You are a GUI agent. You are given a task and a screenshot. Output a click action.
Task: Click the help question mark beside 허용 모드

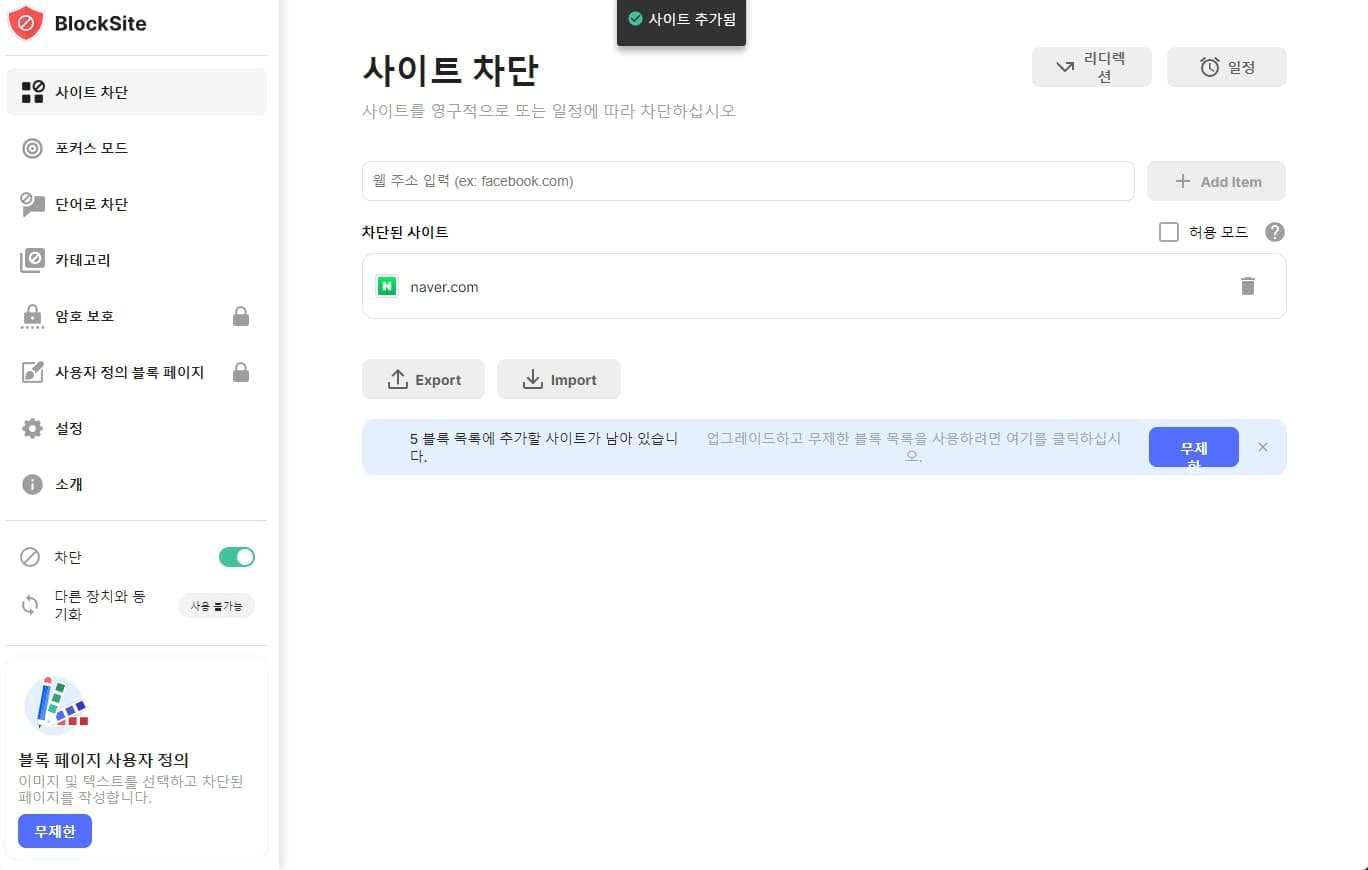tap(1274, 232)
